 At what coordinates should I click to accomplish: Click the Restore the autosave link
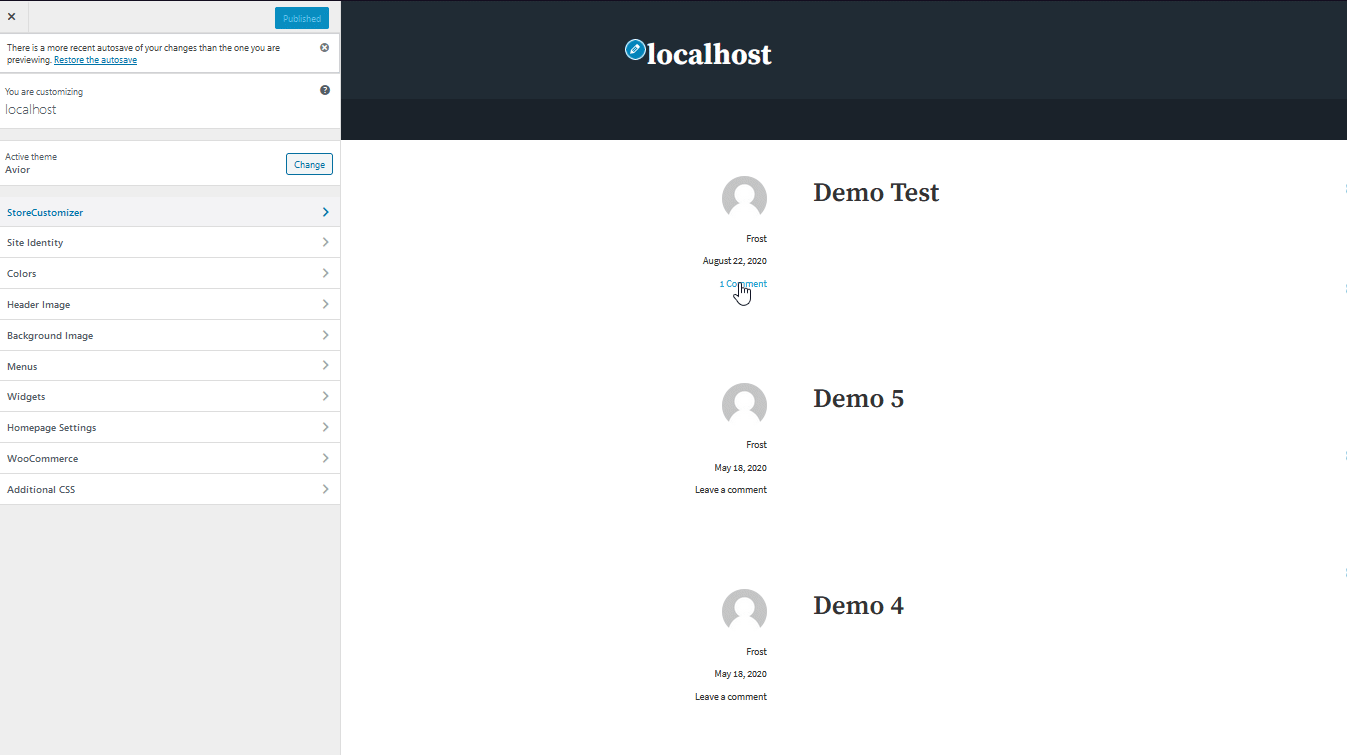(x=95, y=59)
